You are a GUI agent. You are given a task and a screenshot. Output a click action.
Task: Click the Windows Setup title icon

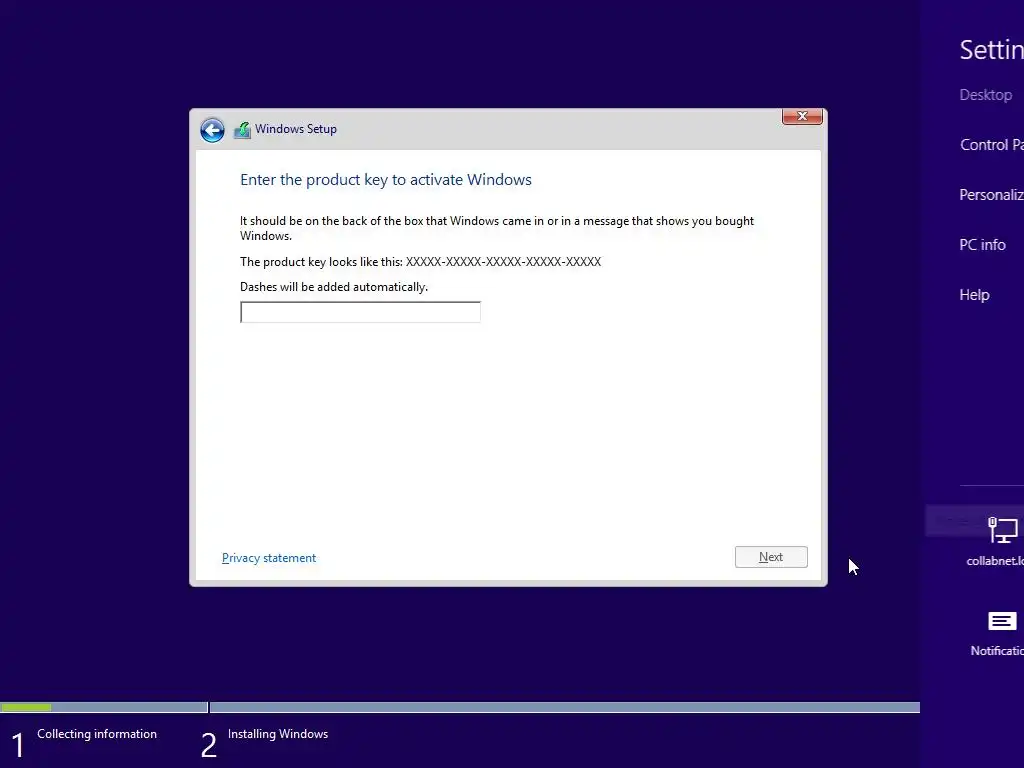(x=242, y=130)
